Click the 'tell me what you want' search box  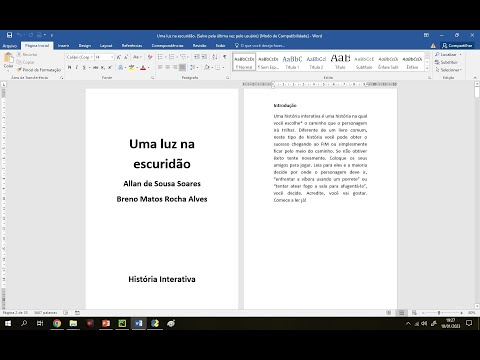coord(260,46)
